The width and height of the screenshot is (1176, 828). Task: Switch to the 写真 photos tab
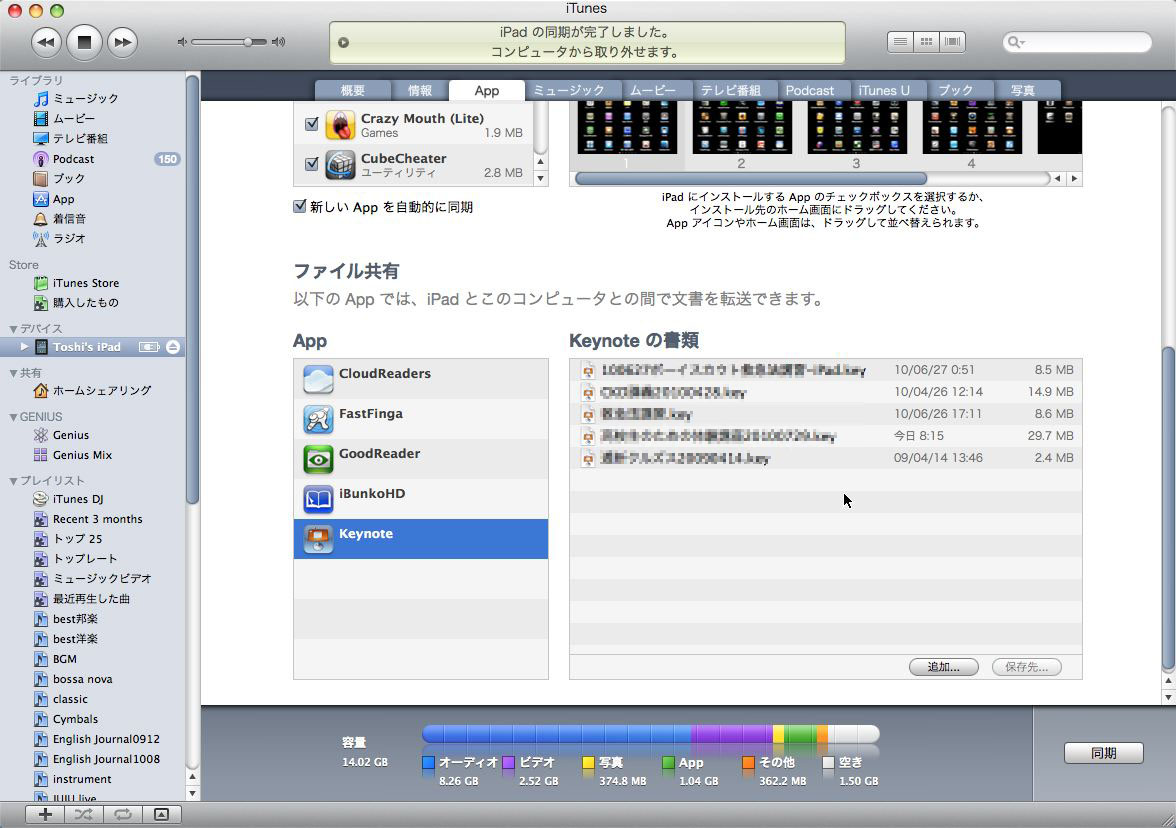[x=1022, y=90]
